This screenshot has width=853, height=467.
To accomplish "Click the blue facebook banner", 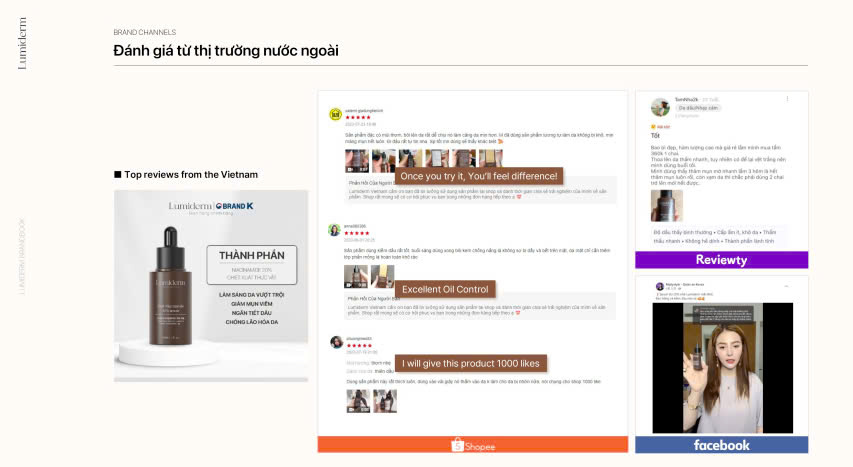I will coord(721,445).
